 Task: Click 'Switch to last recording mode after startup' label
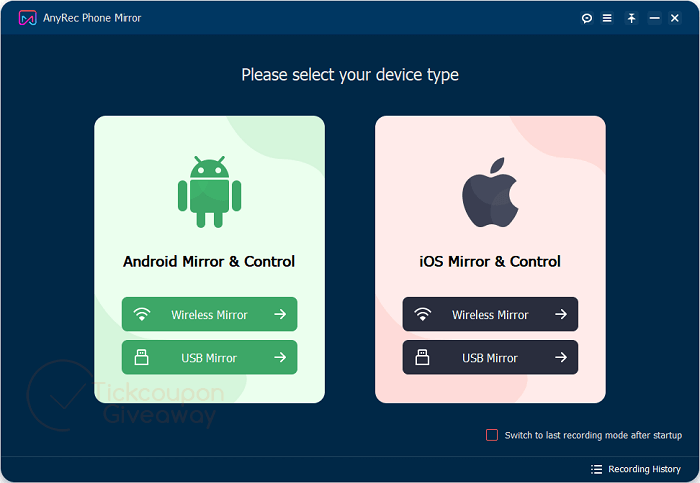click(593, 435)
